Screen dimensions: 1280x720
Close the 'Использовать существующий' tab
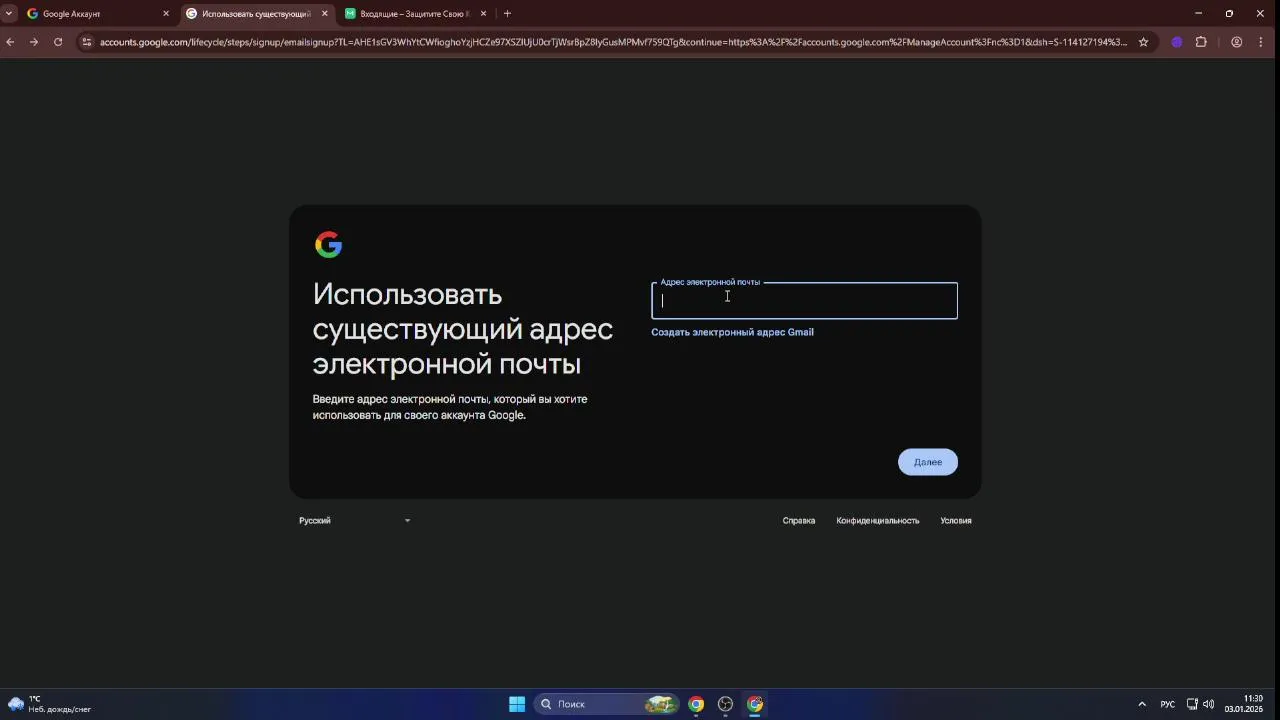point(324,14)
